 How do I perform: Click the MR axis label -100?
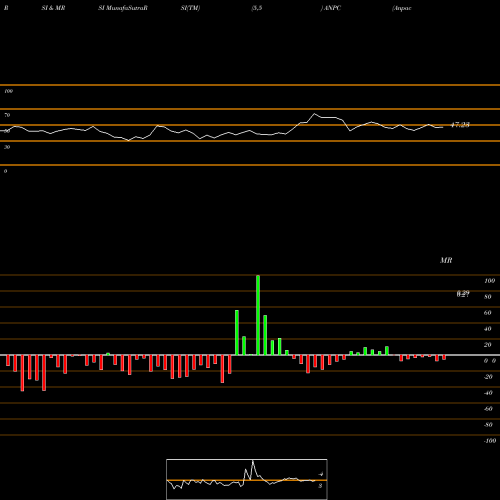[490, 441]
